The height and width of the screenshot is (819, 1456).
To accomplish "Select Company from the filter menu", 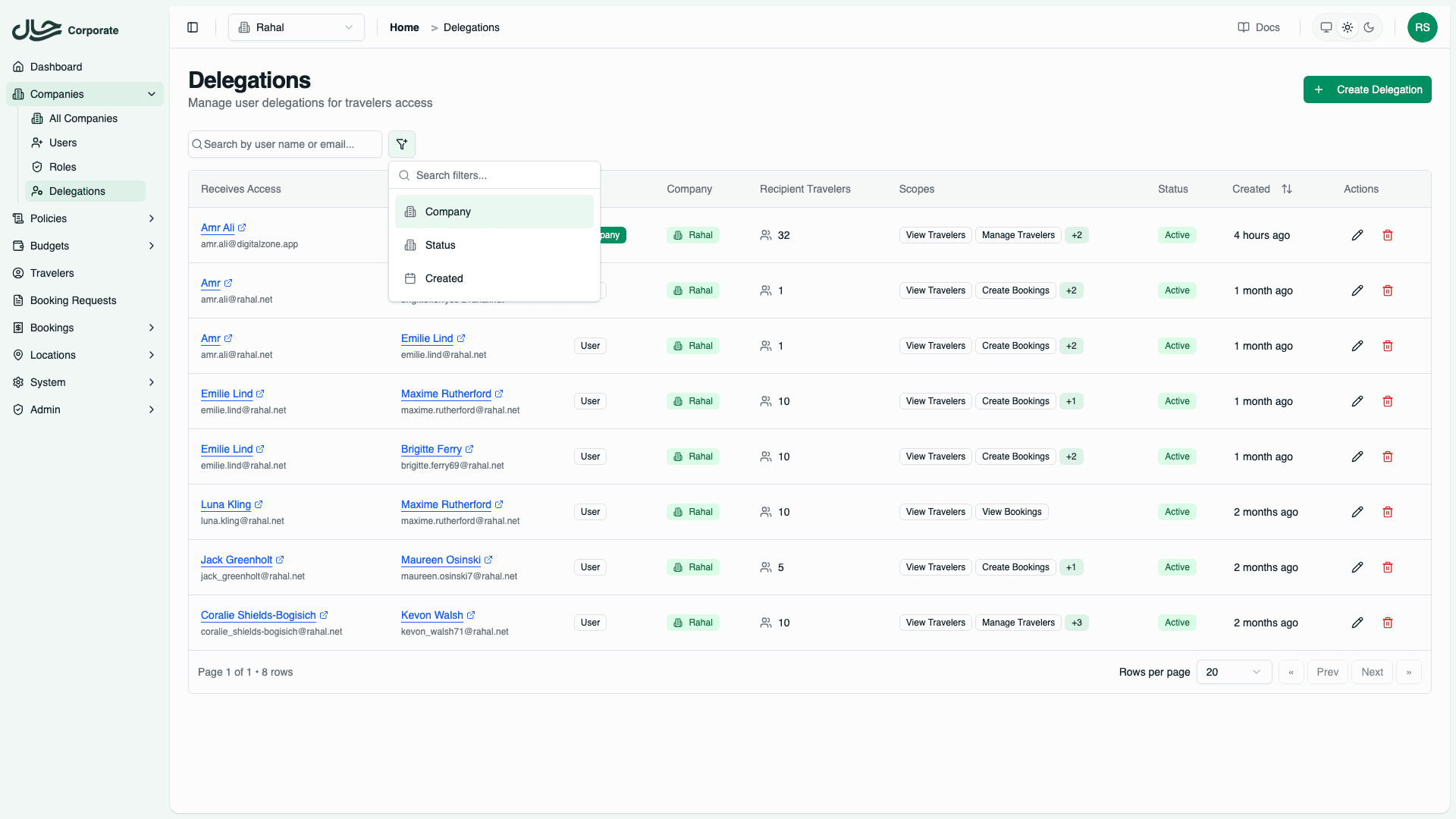I will (x=447, y=212).
